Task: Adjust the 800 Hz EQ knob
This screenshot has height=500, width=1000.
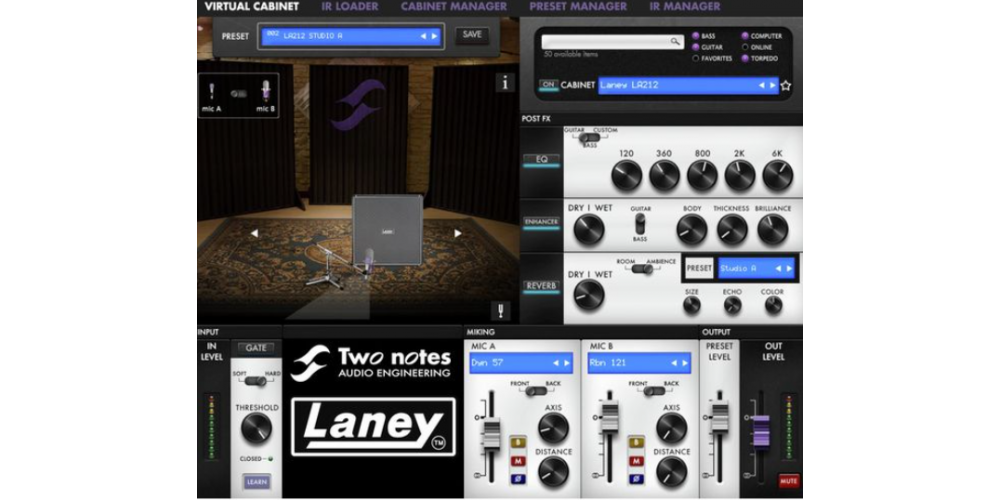Action: 702,175
